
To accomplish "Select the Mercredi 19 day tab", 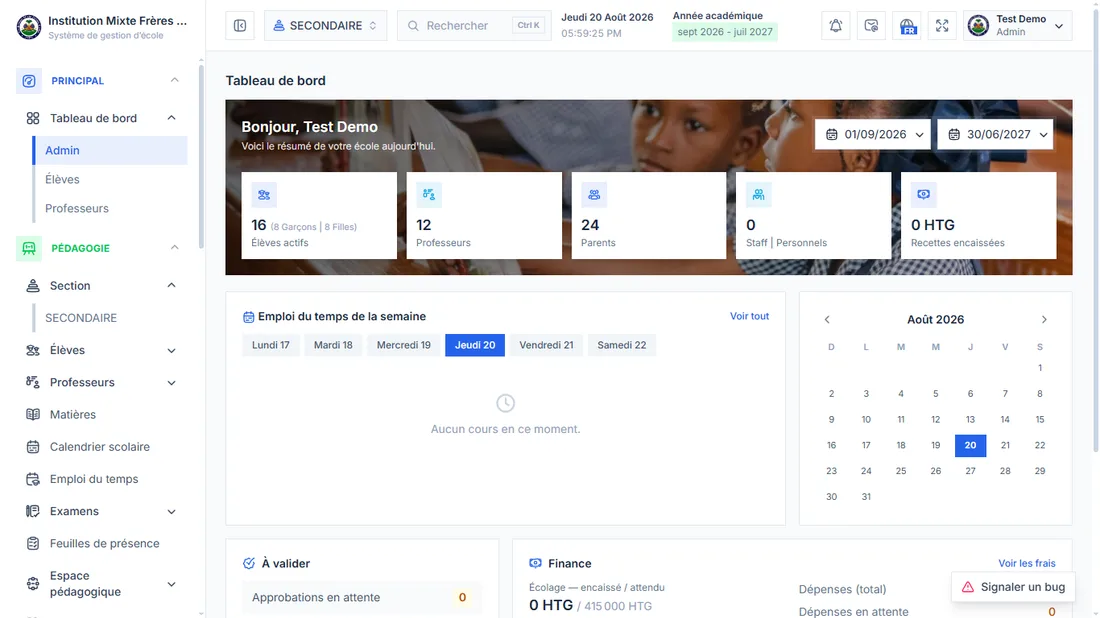I will click(x=403, y=345).
